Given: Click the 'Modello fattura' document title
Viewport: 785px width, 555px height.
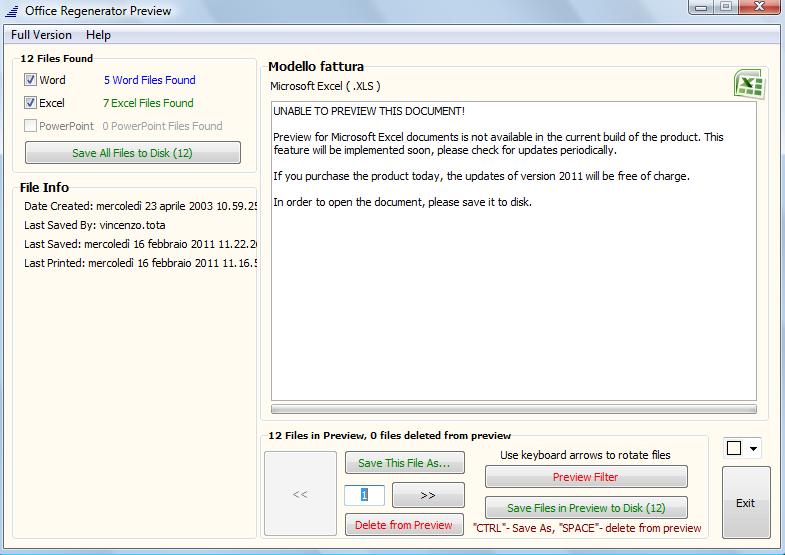Looking at the screenshot, I should click(316, 67).
